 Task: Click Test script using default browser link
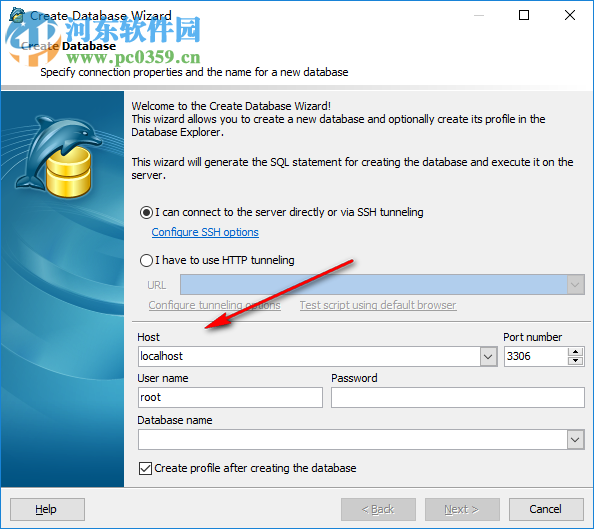click(x=378, y=305)
